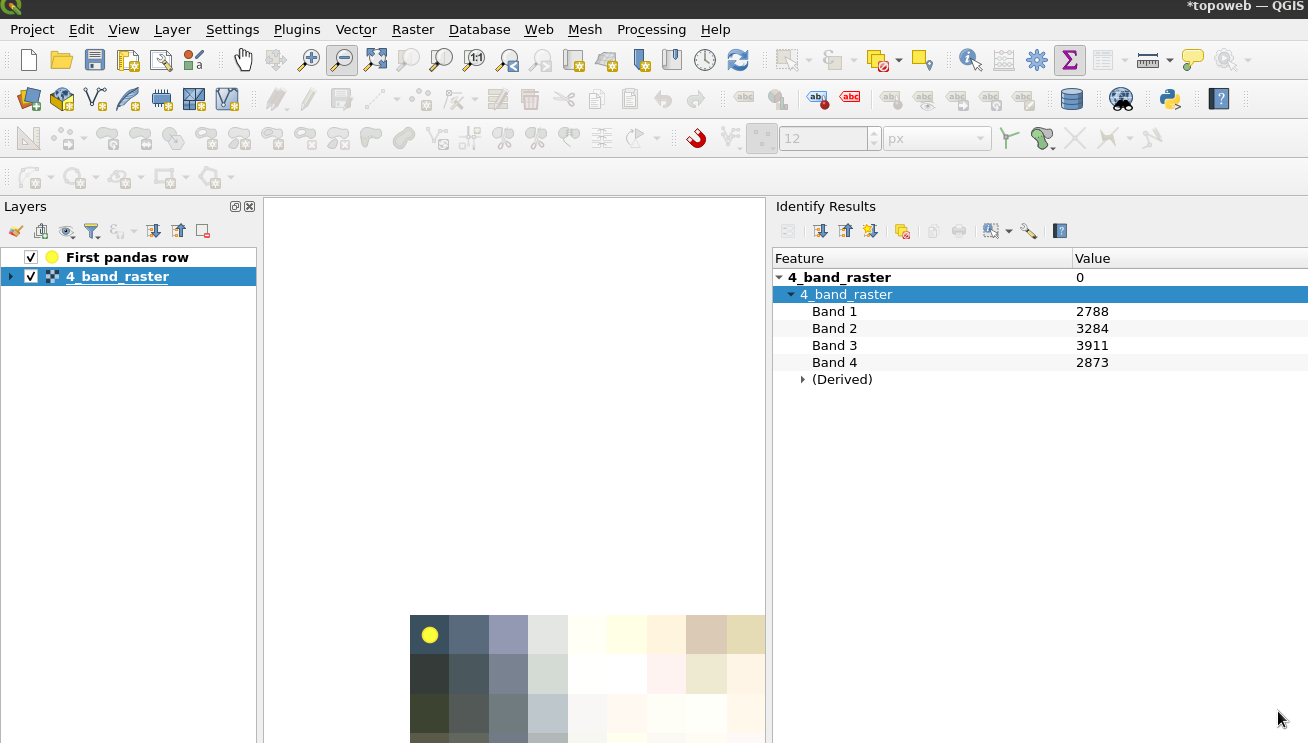Select the Pan Map hand tool
1308x743 pixels.
coord(243,60)
